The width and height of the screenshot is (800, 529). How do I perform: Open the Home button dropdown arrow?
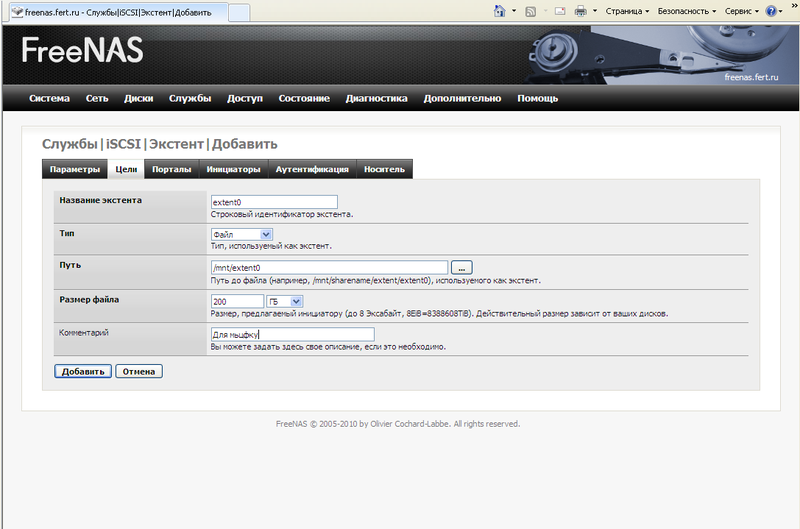pyautogui.click(x=514, y=11)
